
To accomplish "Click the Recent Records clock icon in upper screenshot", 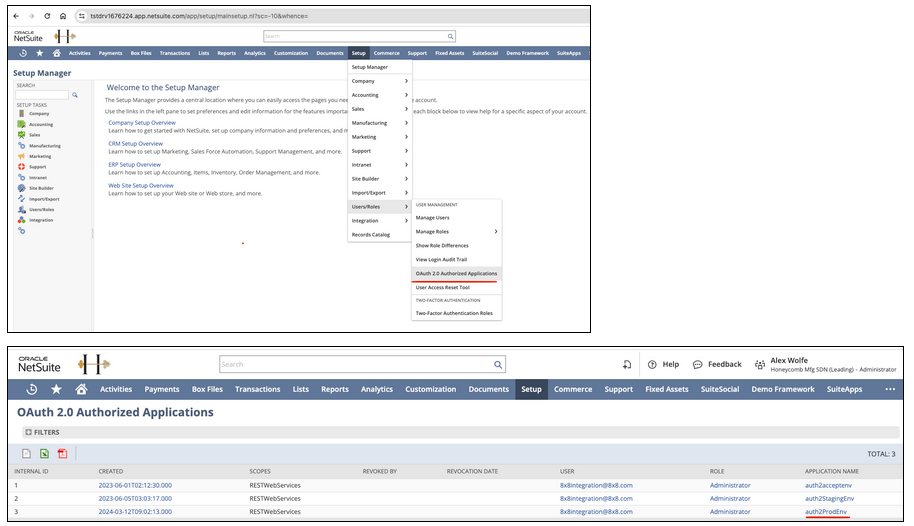I will pos(23,53).
